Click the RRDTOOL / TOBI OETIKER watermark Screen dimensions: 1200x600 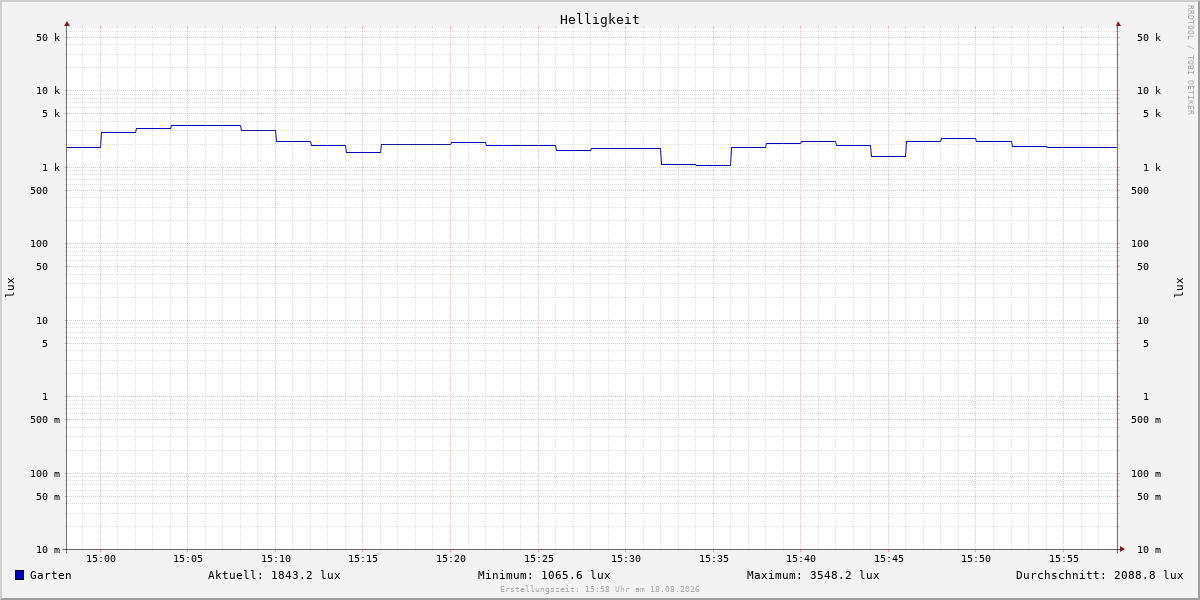point(1190,60)
